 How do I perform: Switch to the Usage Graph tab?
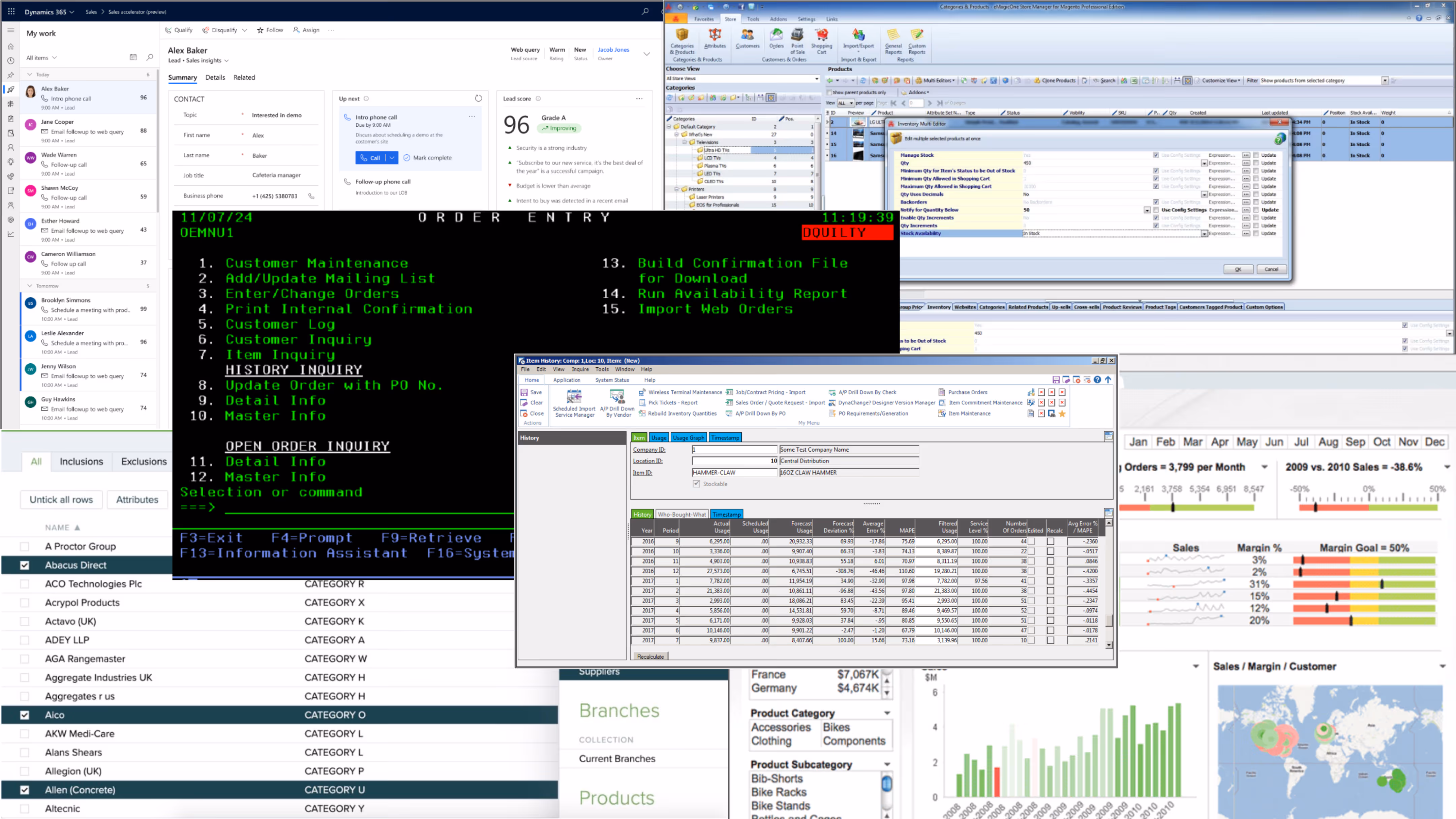coord(689,437)
